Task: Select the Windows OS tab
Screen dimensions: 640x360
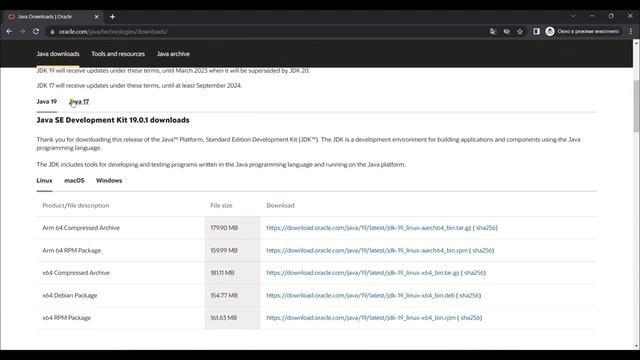Action: tap(109, 180)
